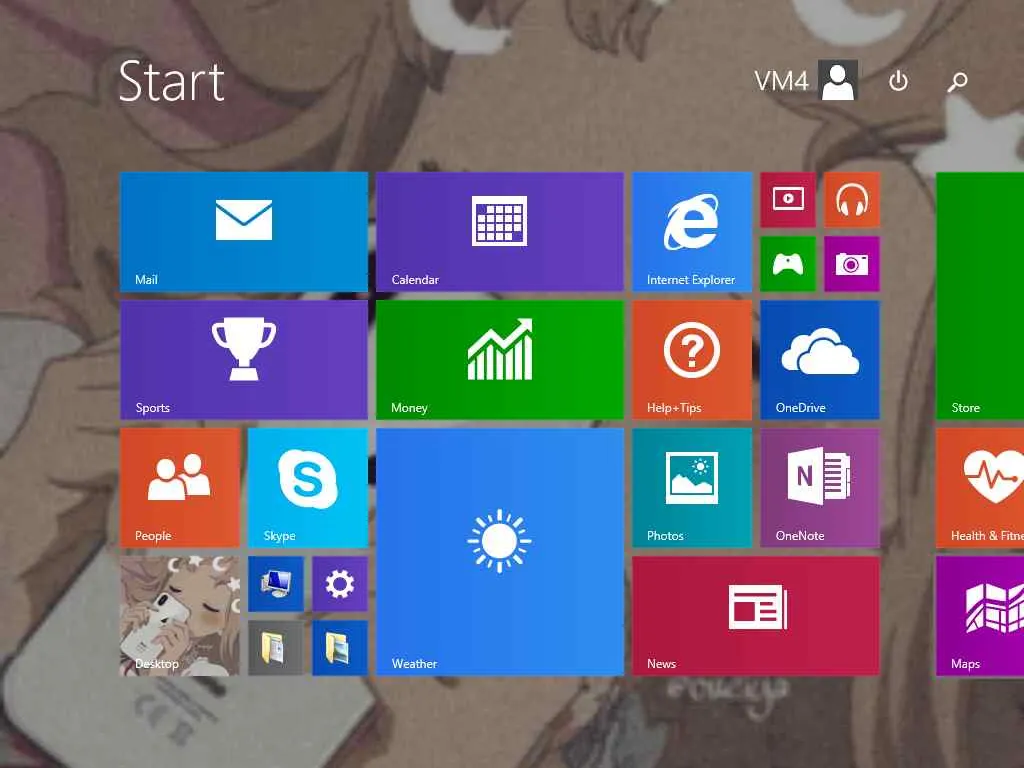Open the People tile
Viewport: 1024px width, 768px height.
pyautogui.click(x=180, y=487)
